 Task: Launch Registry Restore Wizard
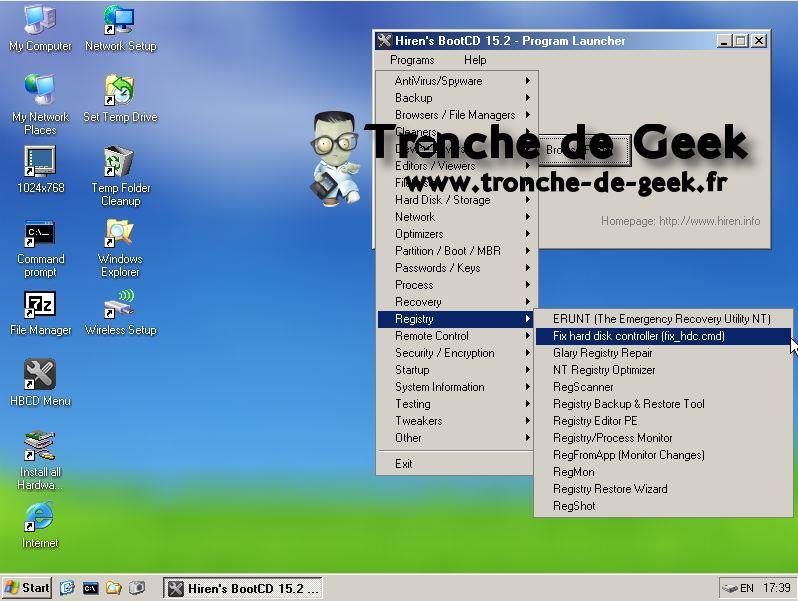pyautogui.click(x=663, y=489)
